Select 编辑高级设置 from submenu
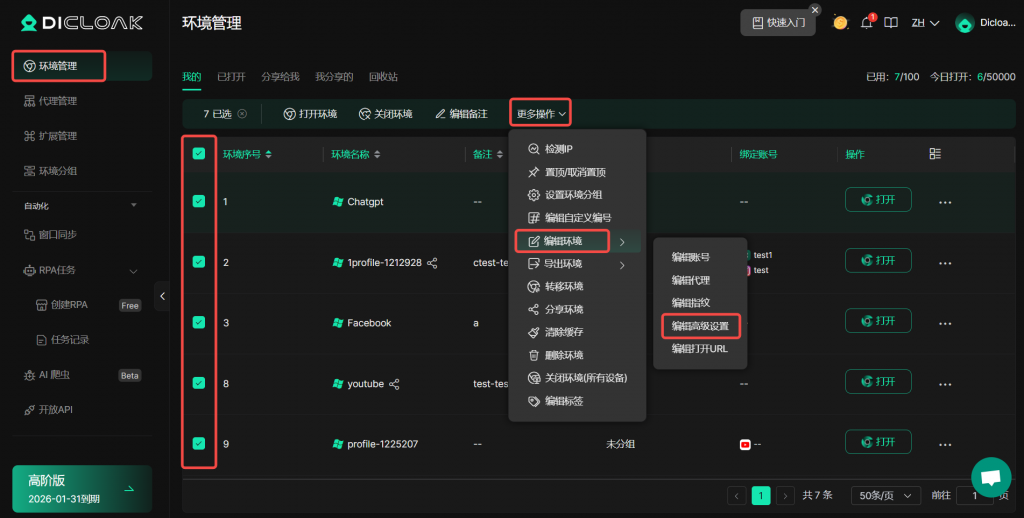Image resolution: width=1024 pixels, height=518 pixels. (699, 326)
